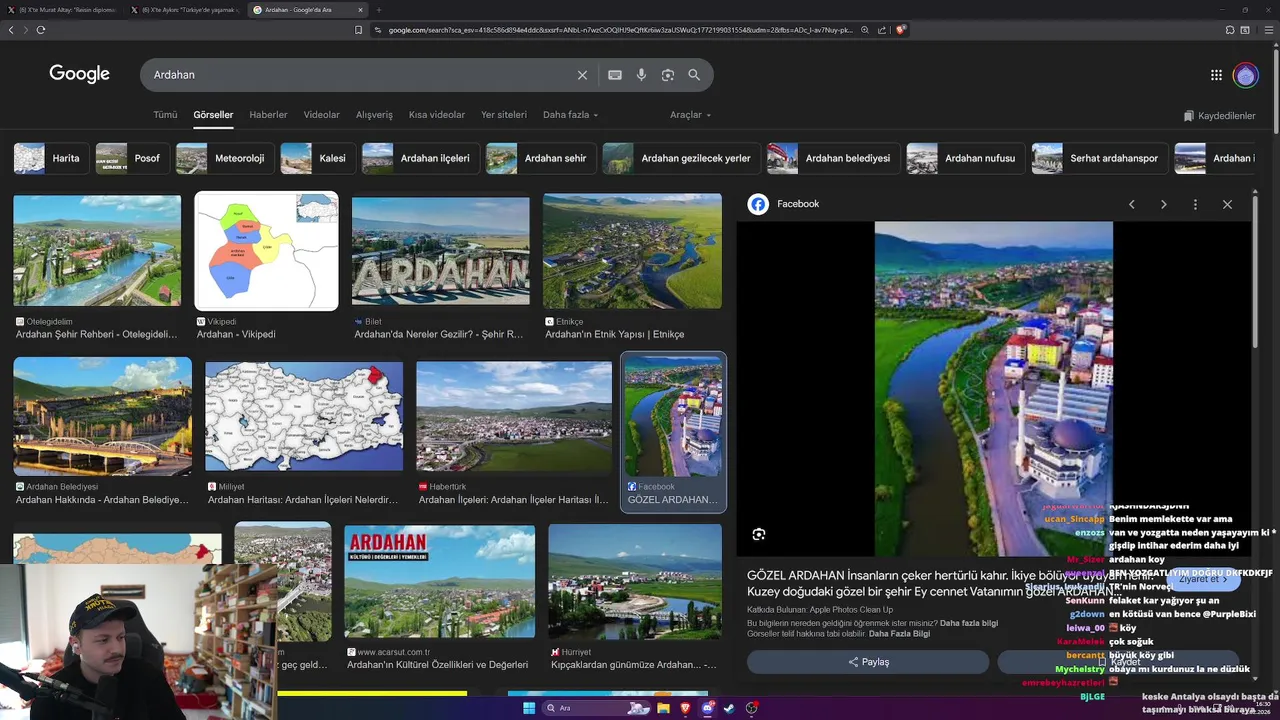This screenshot has width=1280, height=720.
Task: Search by image with Google Lens
Action: (x=668, y=75)
